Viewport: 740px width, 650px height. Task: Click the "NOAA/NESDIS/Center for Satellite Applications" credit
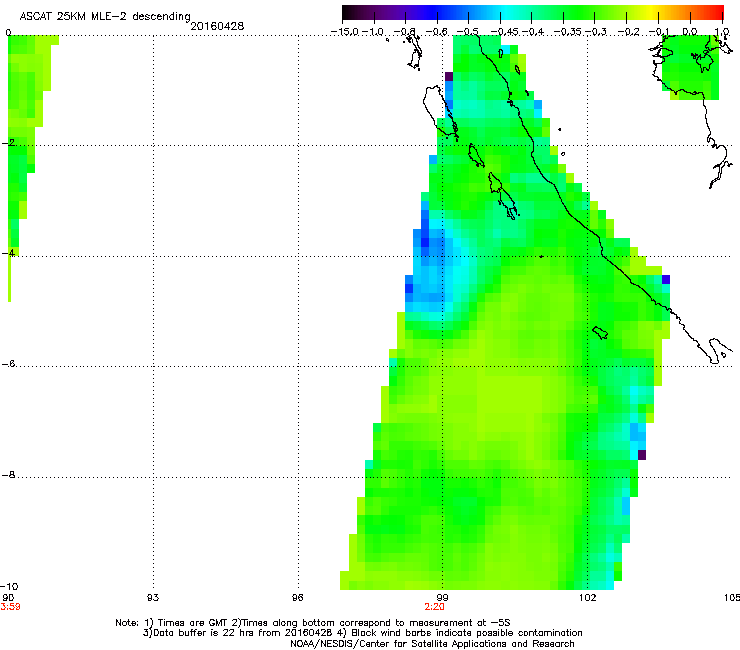(432, 643)
